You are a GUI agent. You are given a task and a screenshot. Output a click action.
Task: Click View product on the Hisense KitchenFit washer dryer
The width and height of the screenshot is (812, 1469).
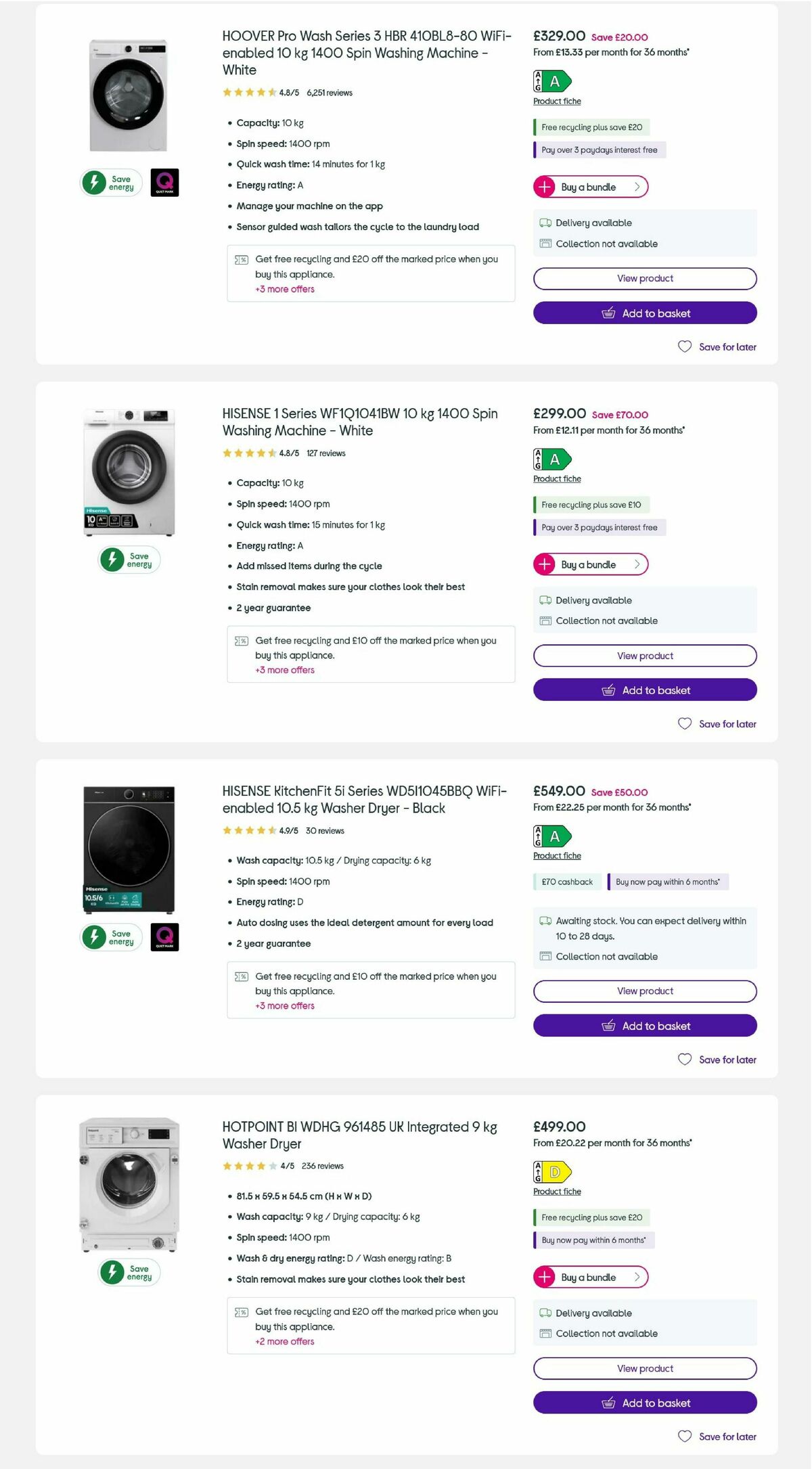point(644,991)
